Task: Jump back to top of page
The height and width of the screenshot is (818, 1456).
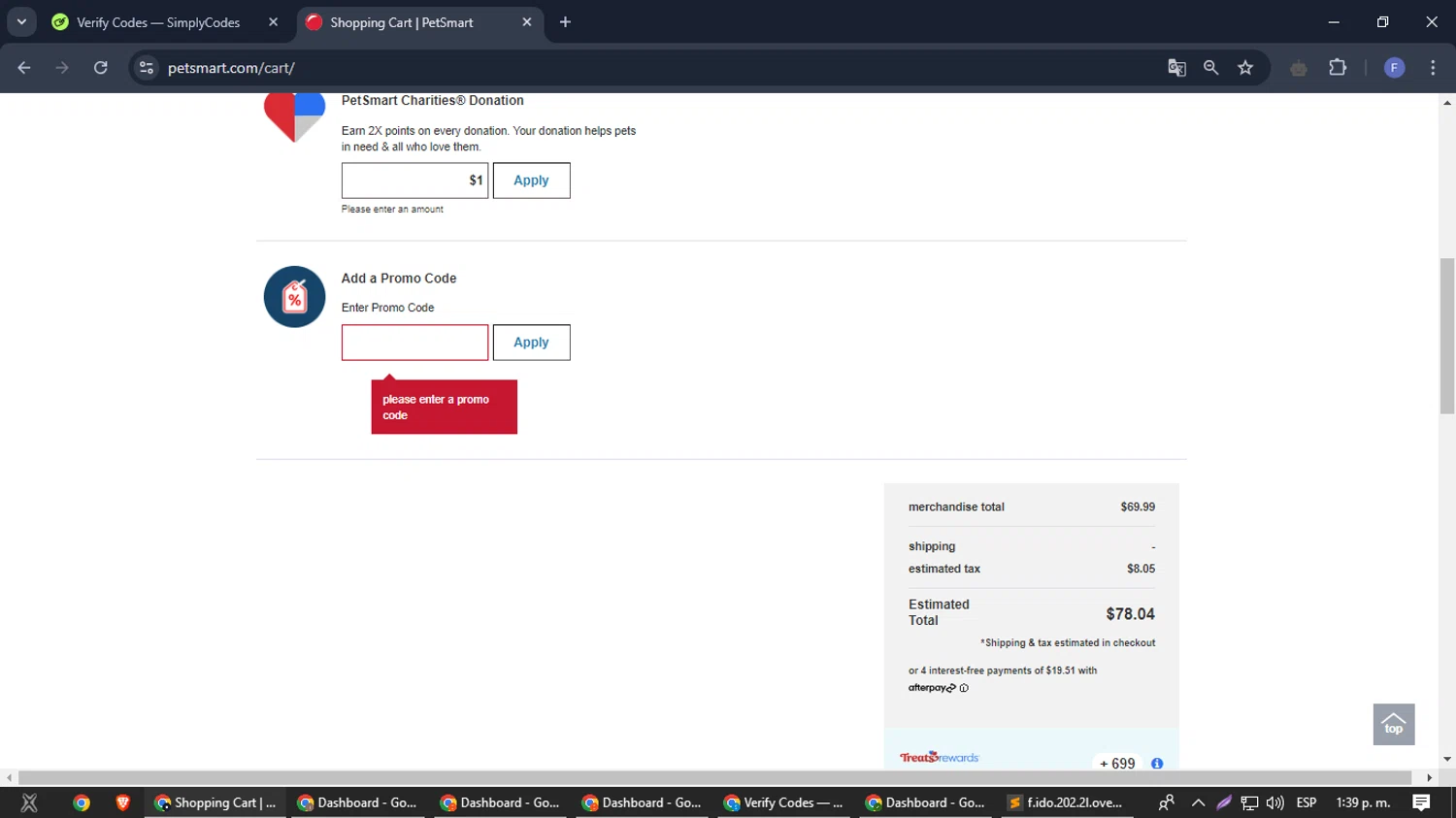Action: (x=1394, y=724)
